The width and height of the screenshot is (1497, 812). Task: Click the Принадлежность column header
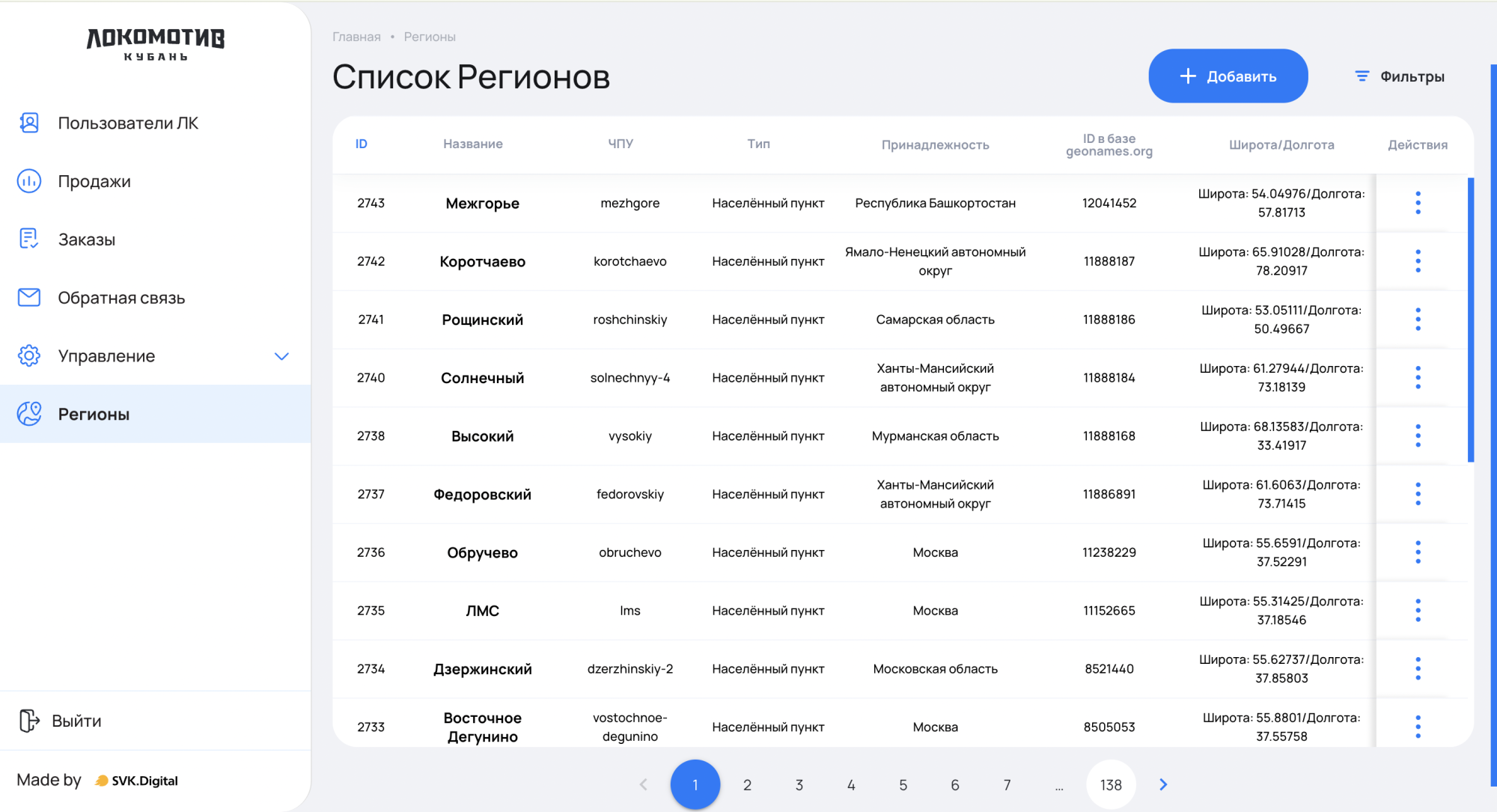[x=936, y=144]
